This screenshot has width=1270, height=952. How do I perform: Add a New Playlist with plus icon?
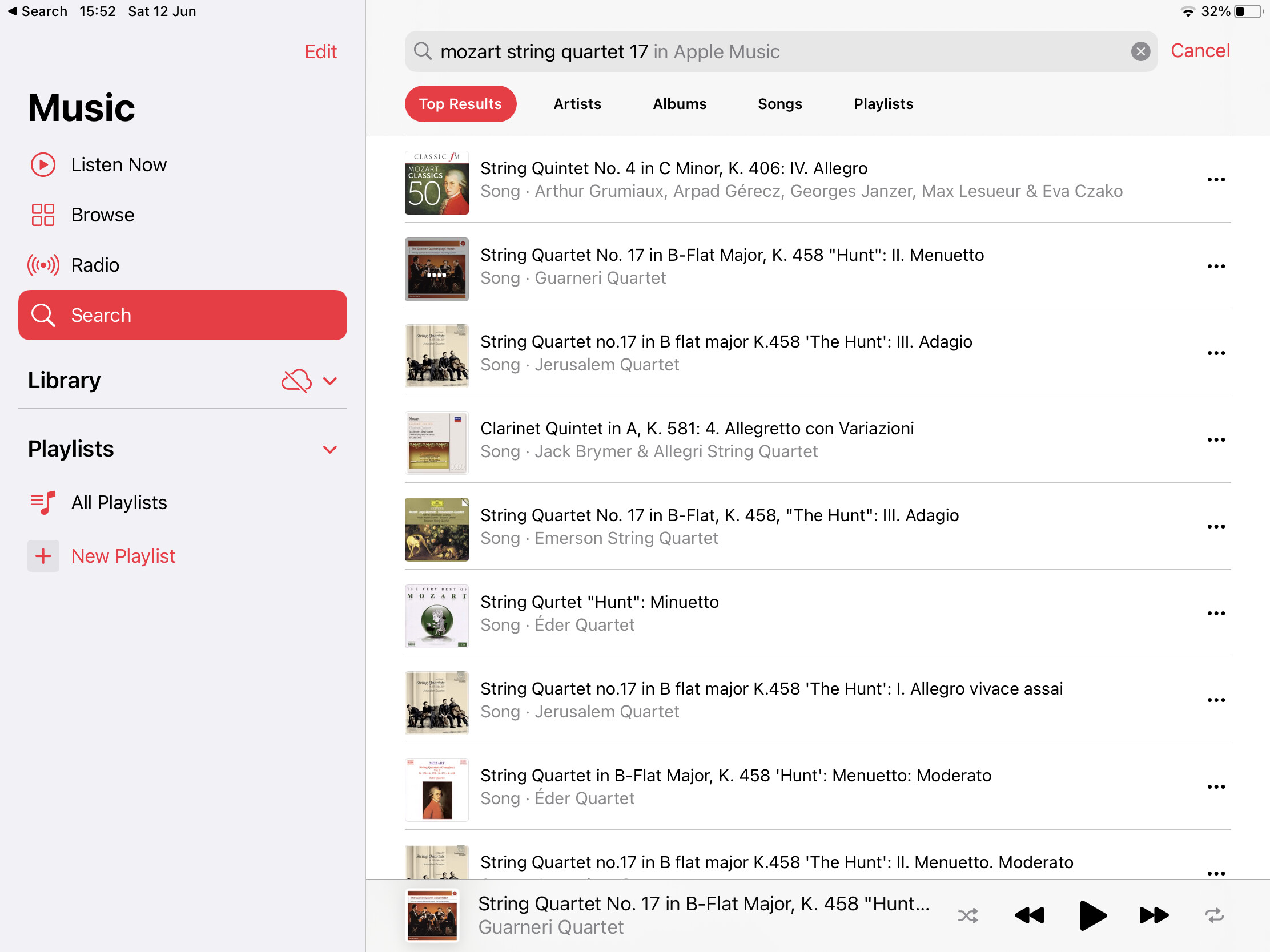click(x=43, y=556)
